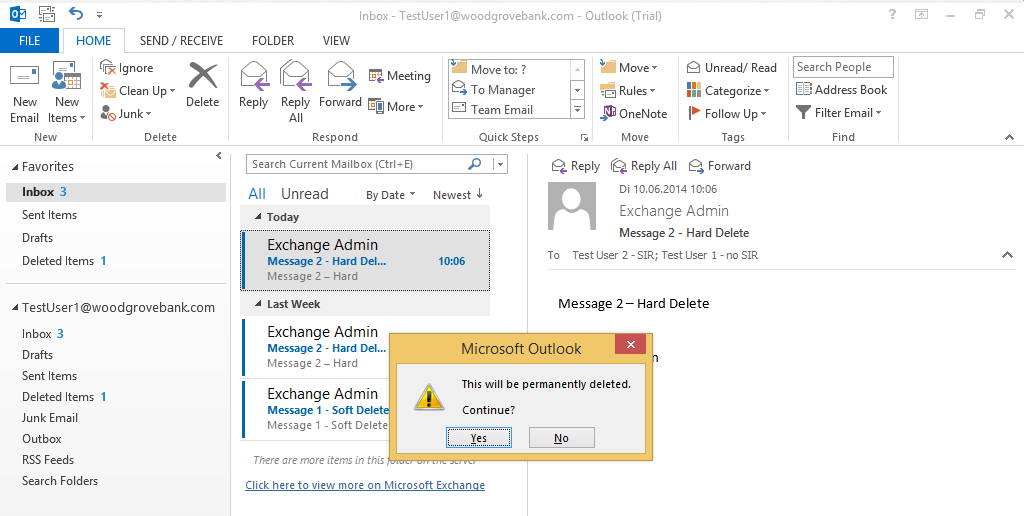
Task: Click the Reply envelope icon in ribbon
Action: coord(254,76)
